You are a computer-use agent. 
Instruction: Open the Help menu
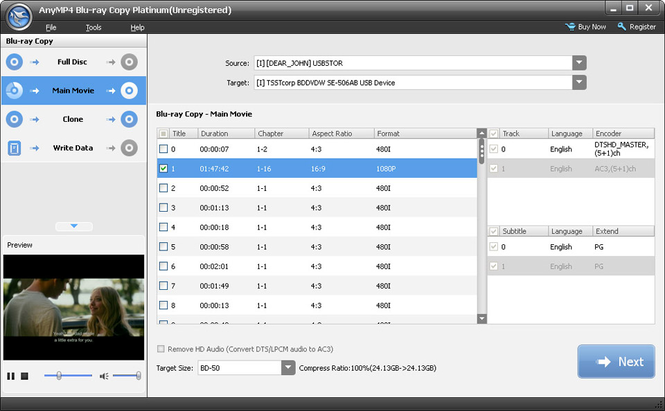tap(137, 28)
